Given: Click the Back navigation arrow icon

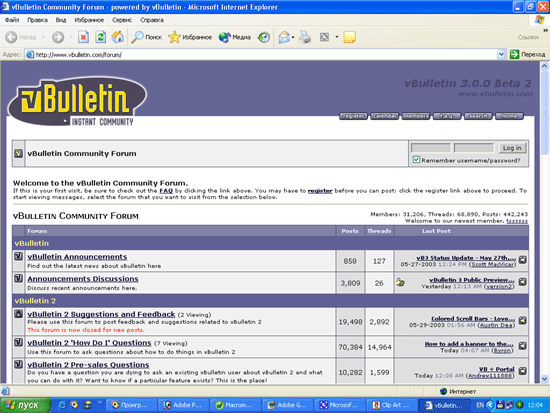Looking at the screenshot, I should pyautogui.click(x=11, y=37).
